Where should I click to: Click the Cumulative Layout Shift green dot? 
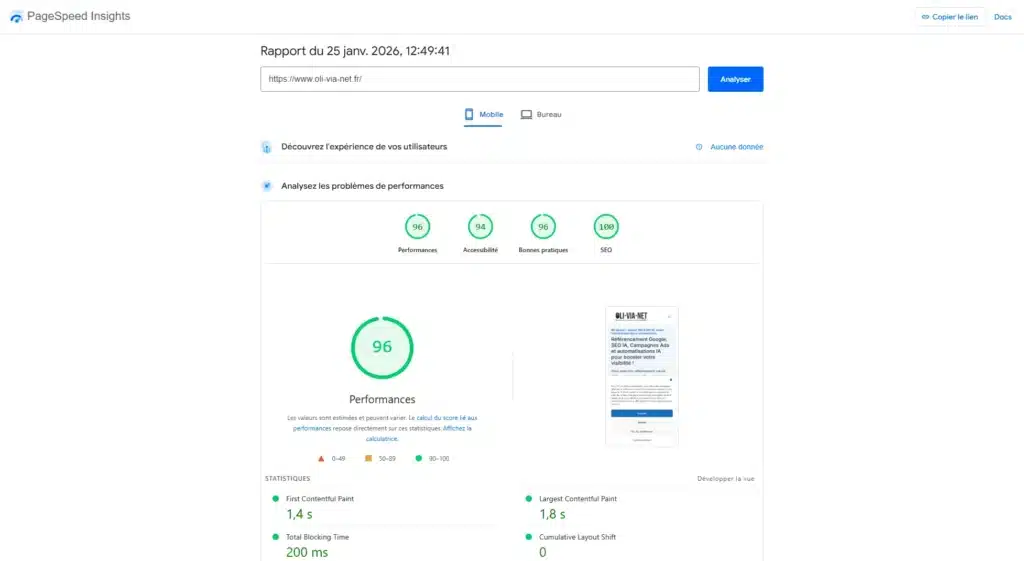click(528, 537)
